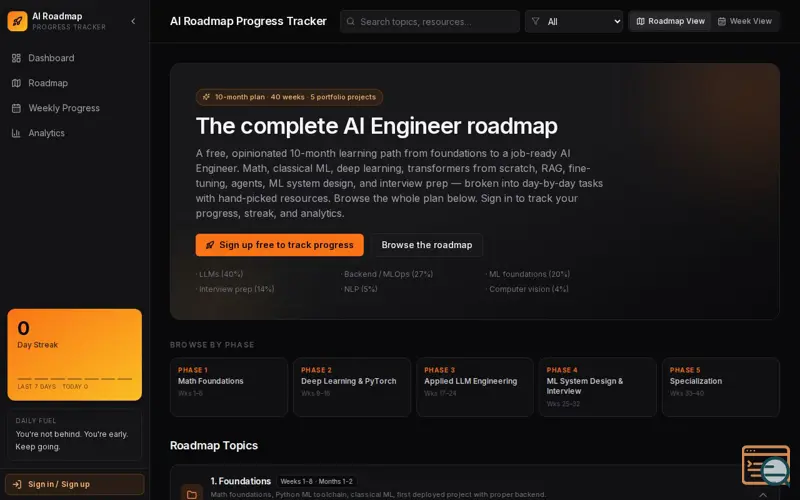800x500 pixels.
Task: Open the Analytics page
Action: coord(74,133)
